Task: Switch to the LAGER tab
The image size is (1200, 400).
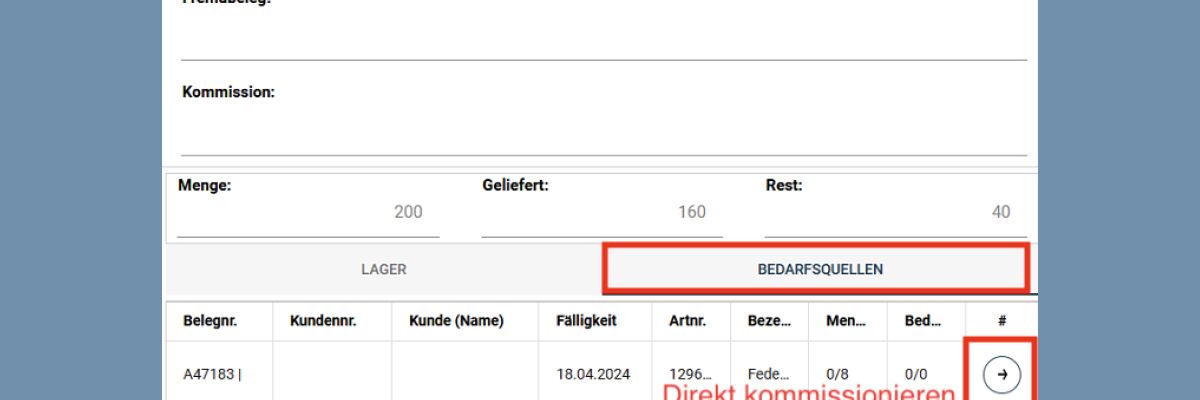Action: [384, 270]
